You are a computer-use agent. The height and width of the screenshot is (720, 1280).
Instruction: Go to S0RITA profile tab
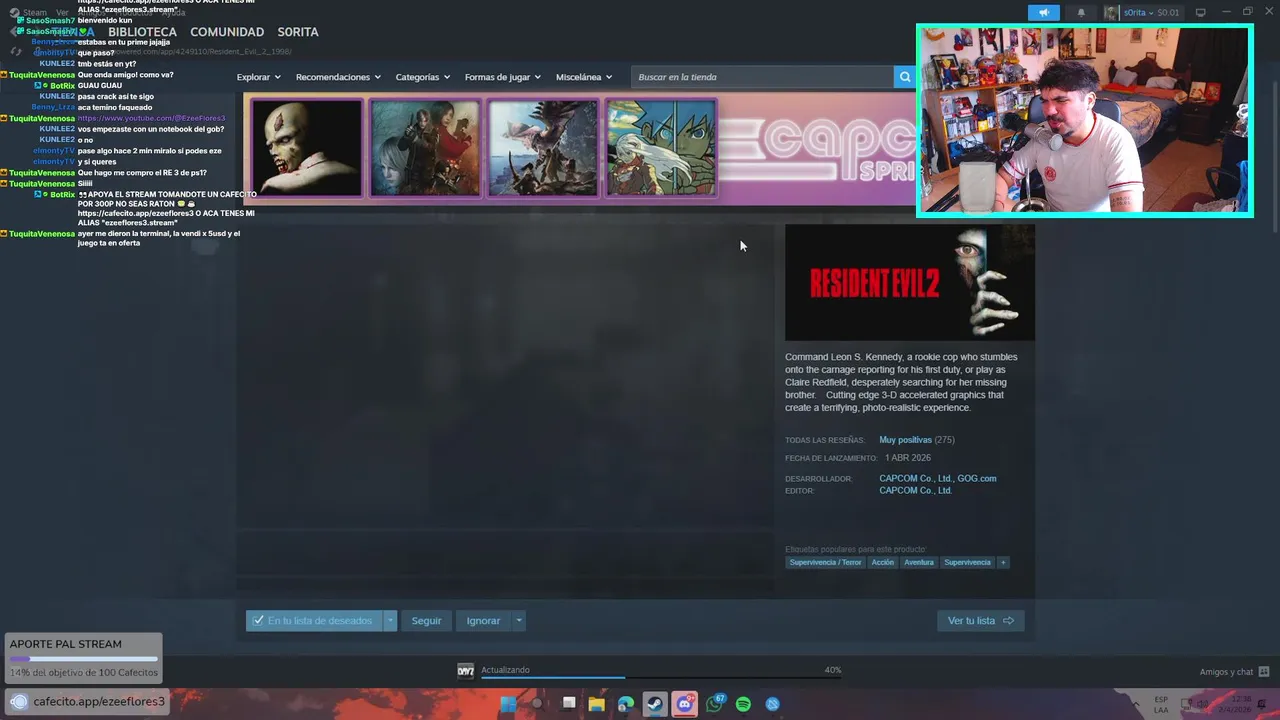coord(298,32)
